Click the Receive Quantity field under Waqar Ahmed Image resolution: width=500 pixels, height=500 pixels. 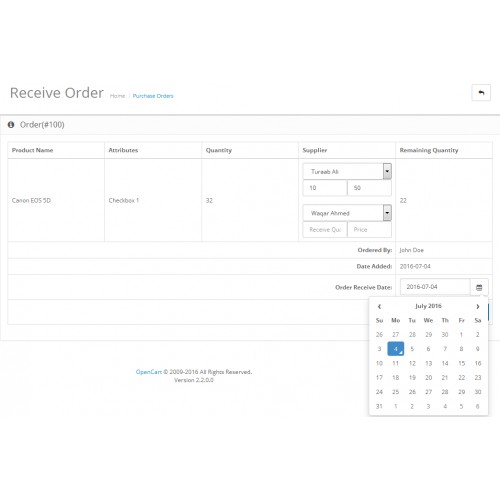325,230
